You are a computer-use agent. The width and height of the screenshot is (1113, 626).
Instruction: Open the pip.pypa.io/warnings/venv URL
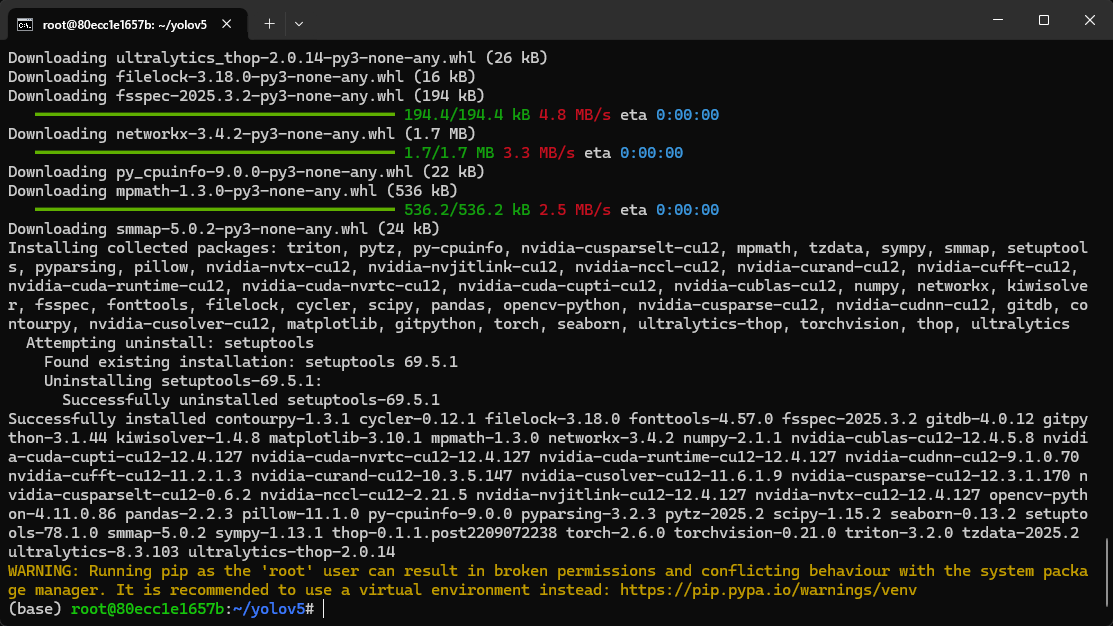768,590
